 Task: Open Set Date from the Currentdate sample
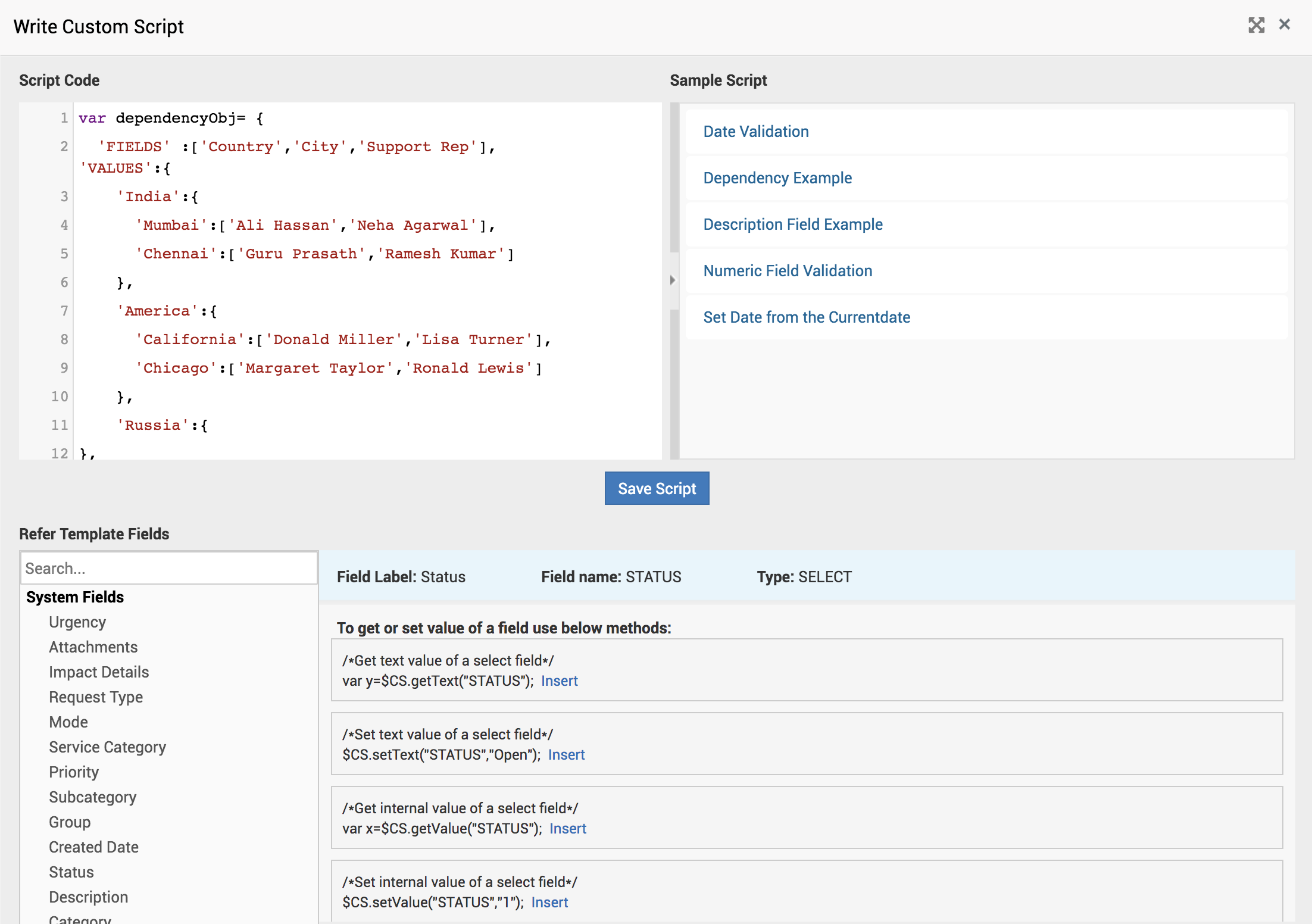806,317
